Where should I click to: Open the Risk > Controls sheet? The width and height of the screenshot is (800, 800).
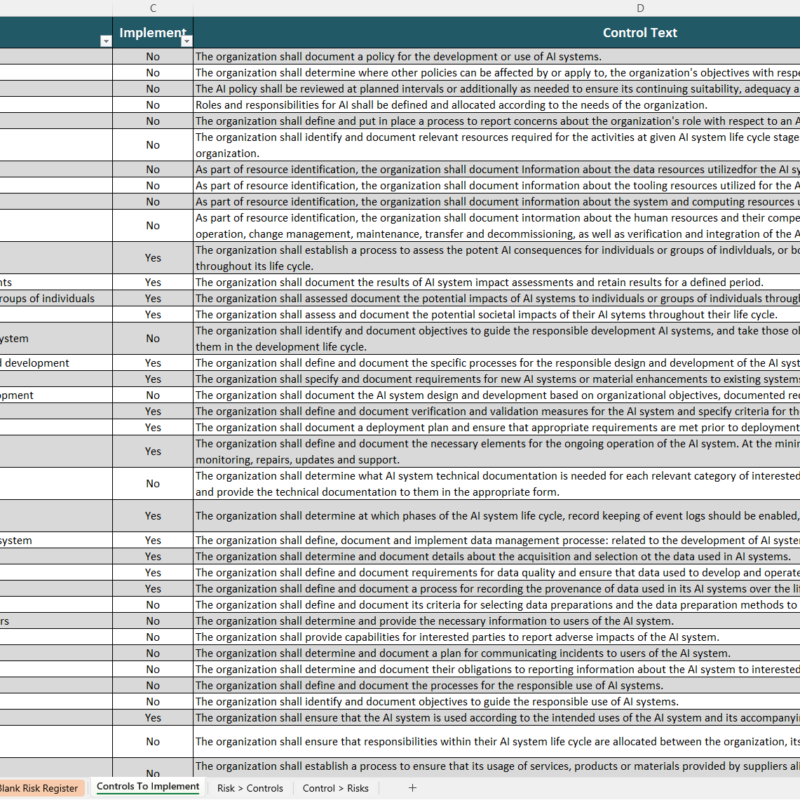point(252,787)
